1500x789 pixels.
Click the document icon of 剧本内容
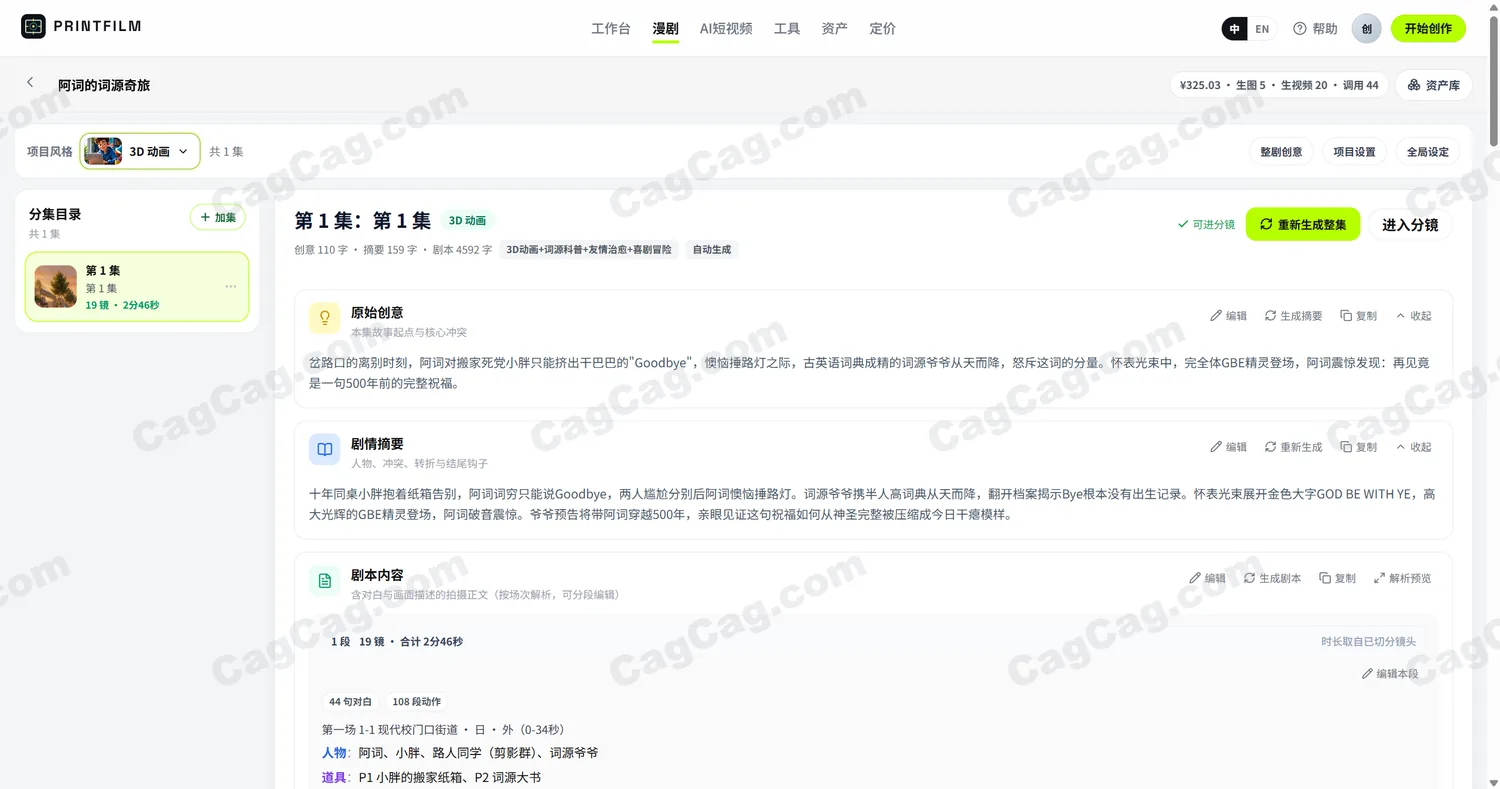click(324, 581)
